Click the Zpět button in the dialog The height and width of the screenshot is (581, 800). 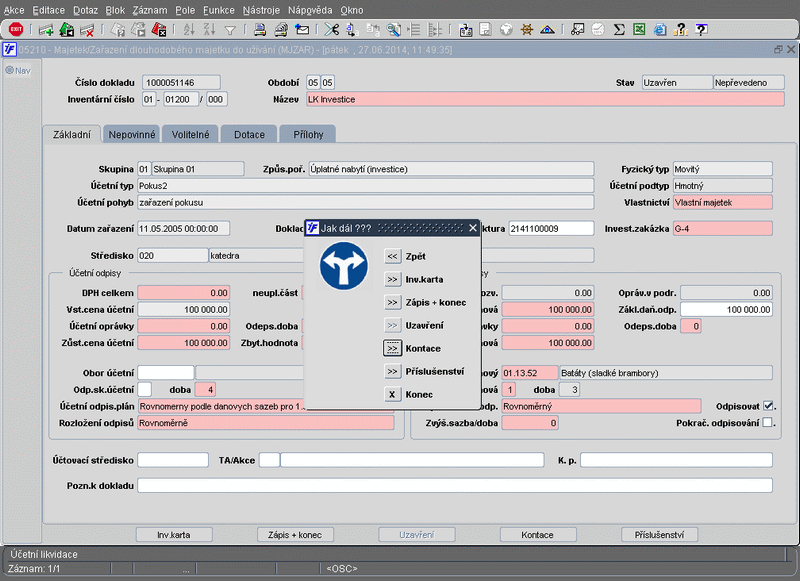[x=393, y=256]
